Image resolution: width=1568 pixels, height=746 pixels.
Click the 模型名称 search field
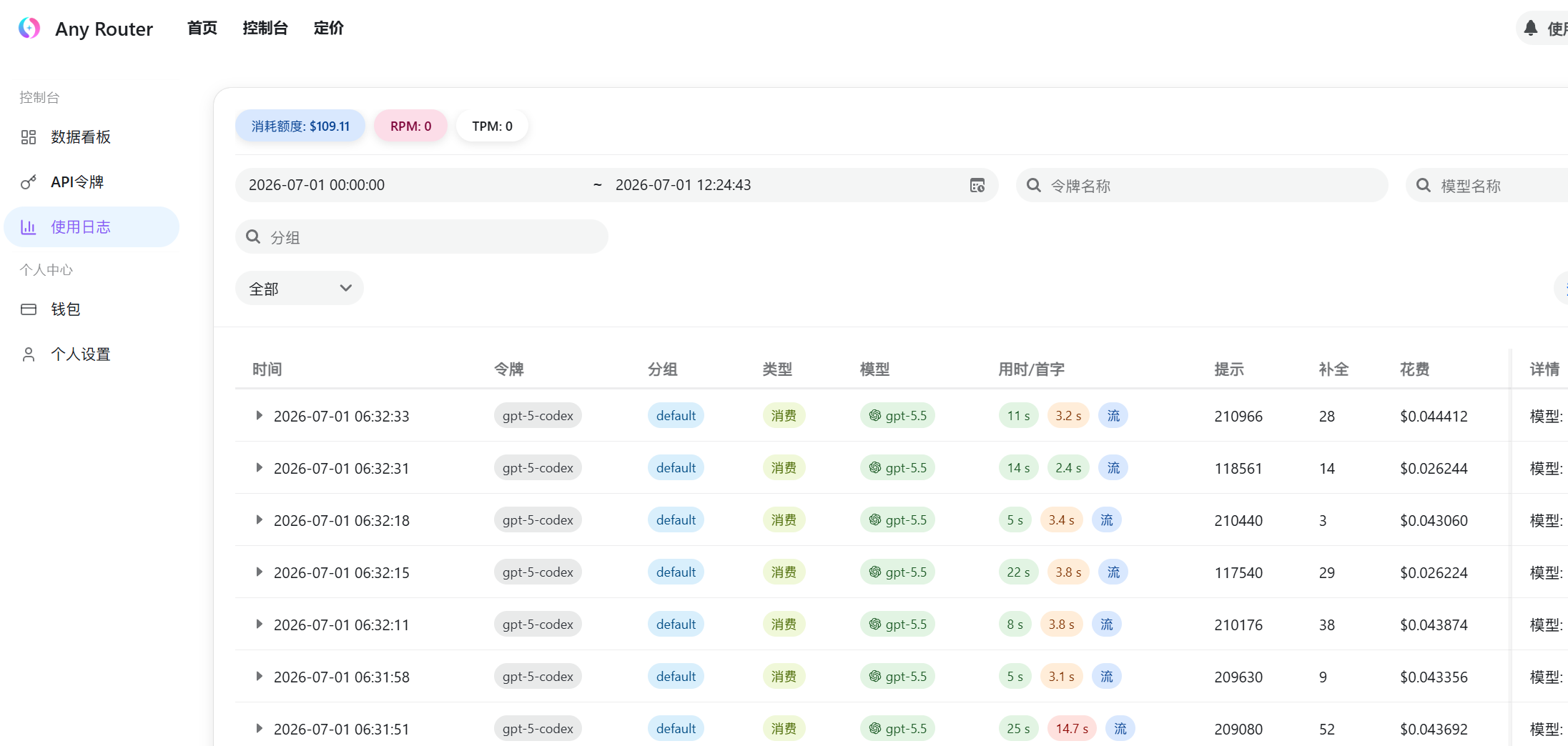pyautogui.click(x=1487, y=185)
